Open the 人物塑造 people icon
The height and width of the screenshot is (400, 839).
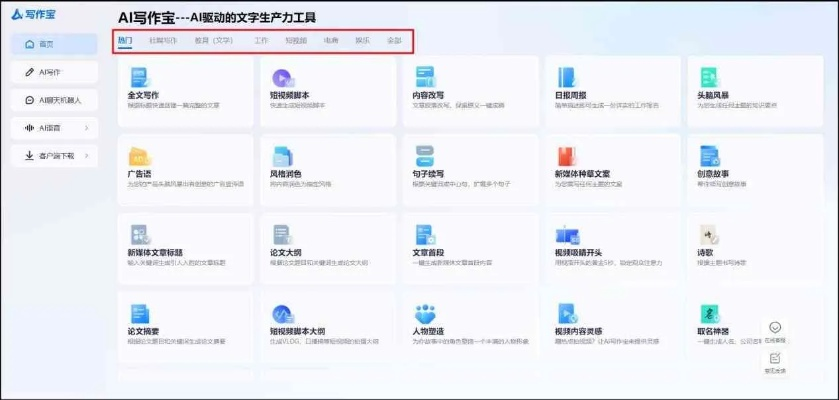[x=425, y=314]
